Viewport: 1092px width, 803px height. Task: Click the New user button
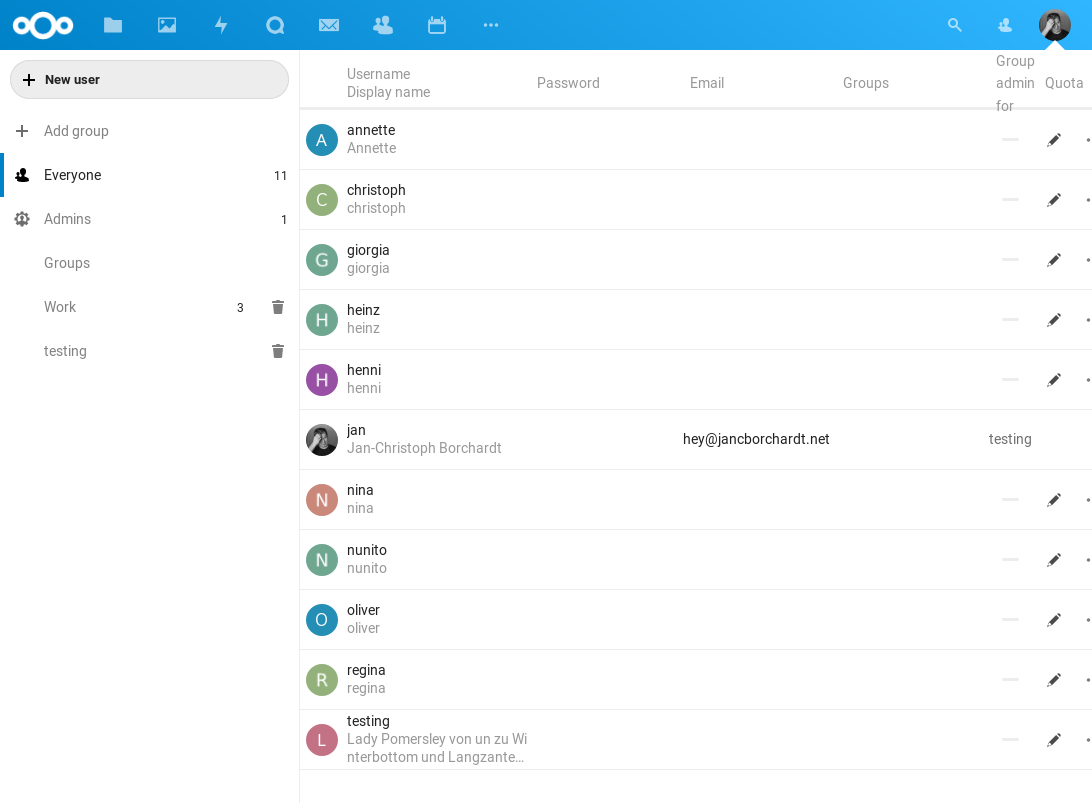tap(149, 79)
